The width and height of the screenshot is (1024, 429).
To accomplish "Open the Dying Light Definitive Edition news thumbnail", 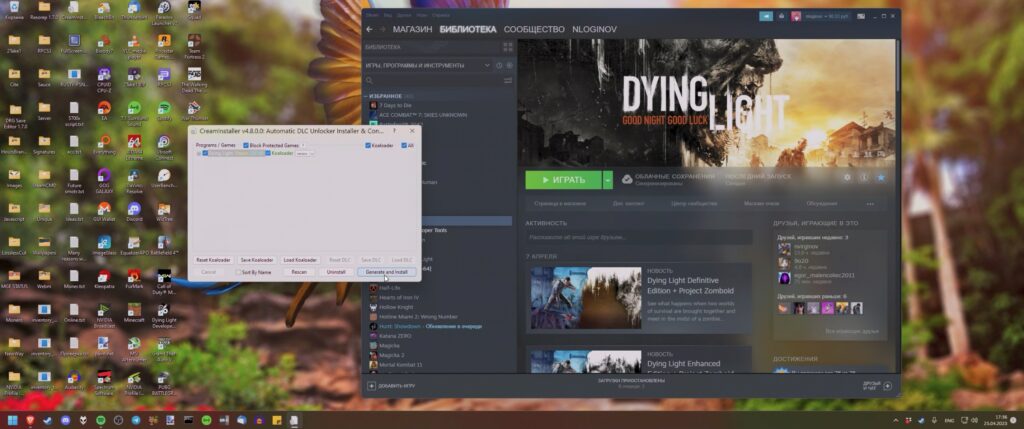I will [586, 298].
